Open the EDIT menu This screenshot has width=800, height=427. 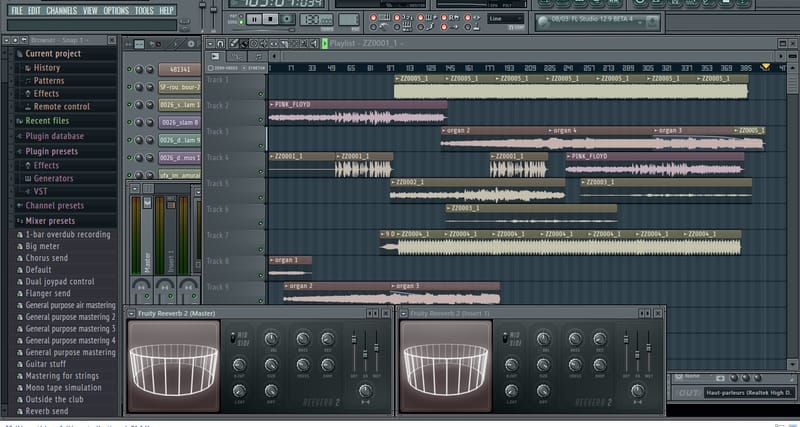[34, 10]
